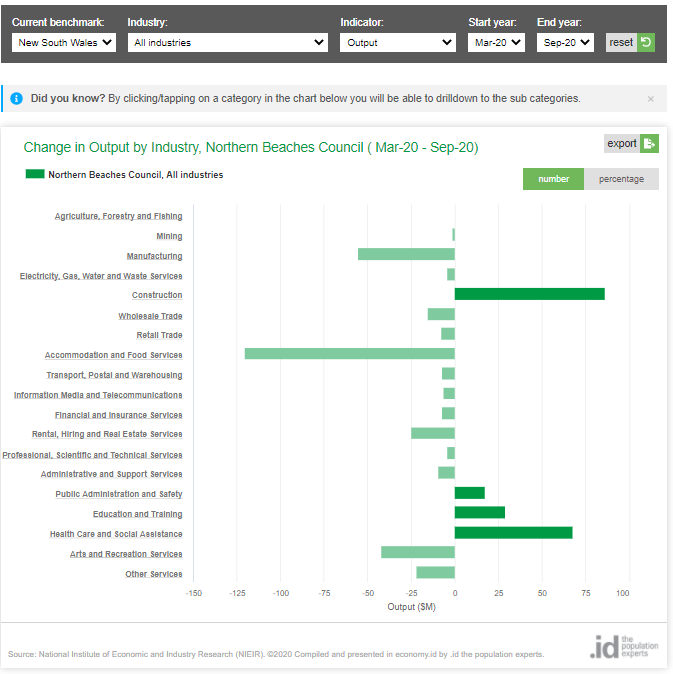
Task: Open the Indicator dropdown
Action: [398, 42]
